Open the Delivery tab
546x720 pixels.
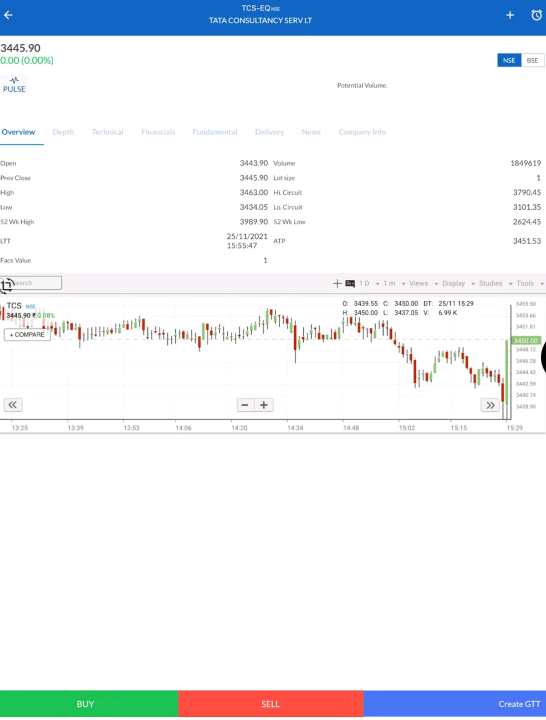click(x=270, y=132)
